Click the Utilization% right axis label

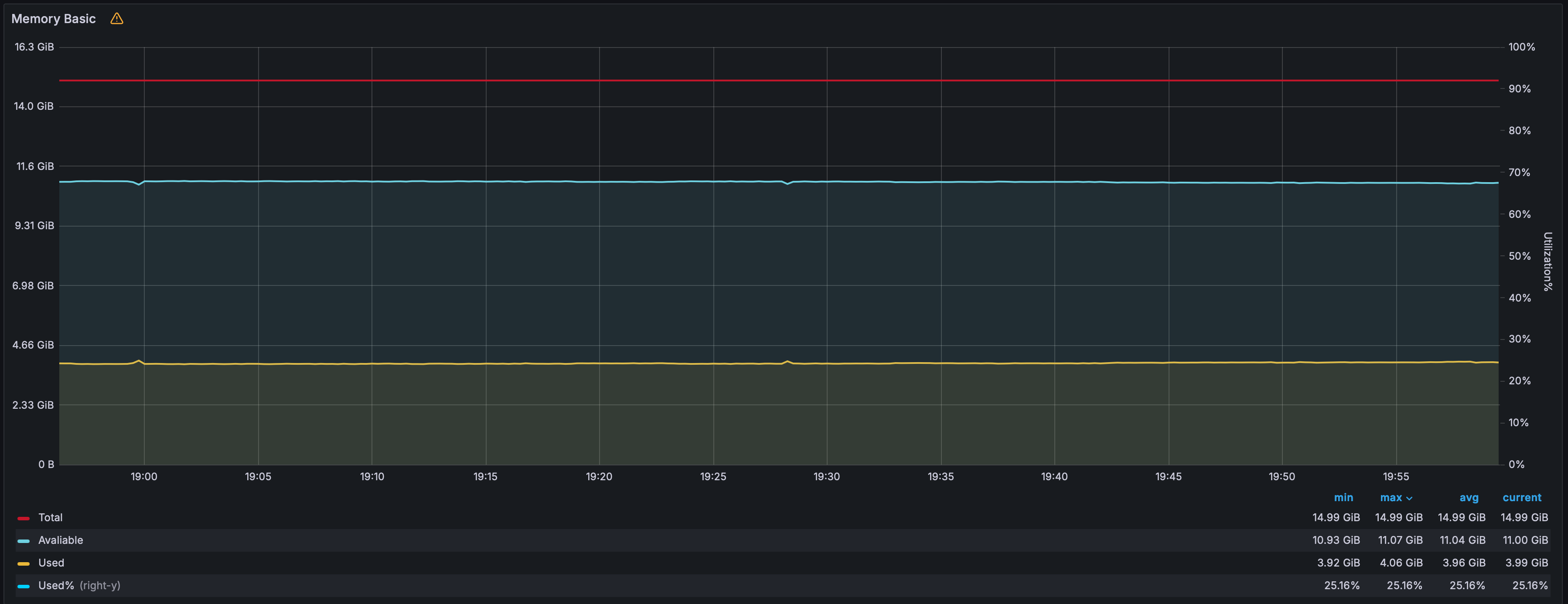coord(1548,261)
